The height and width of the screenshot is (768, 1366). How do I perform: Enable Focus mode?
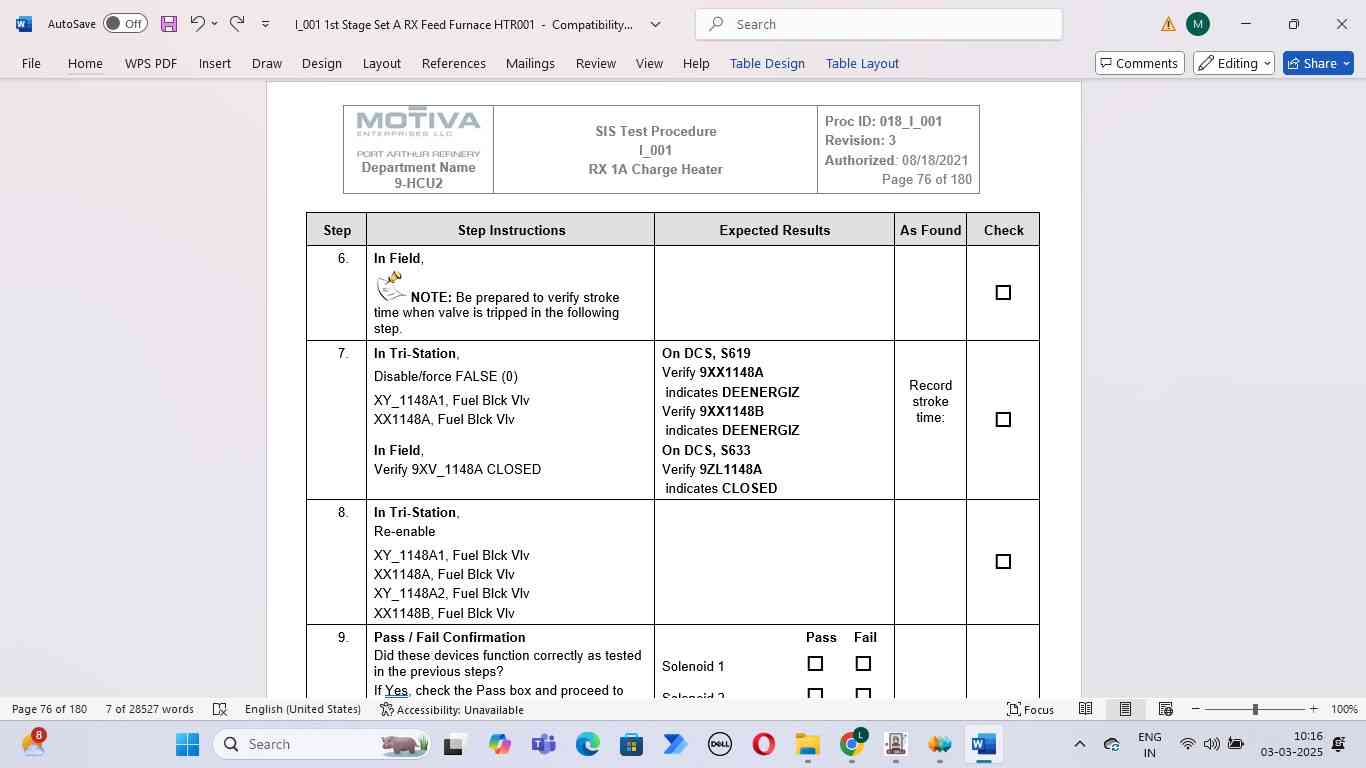pos(1030,709)
